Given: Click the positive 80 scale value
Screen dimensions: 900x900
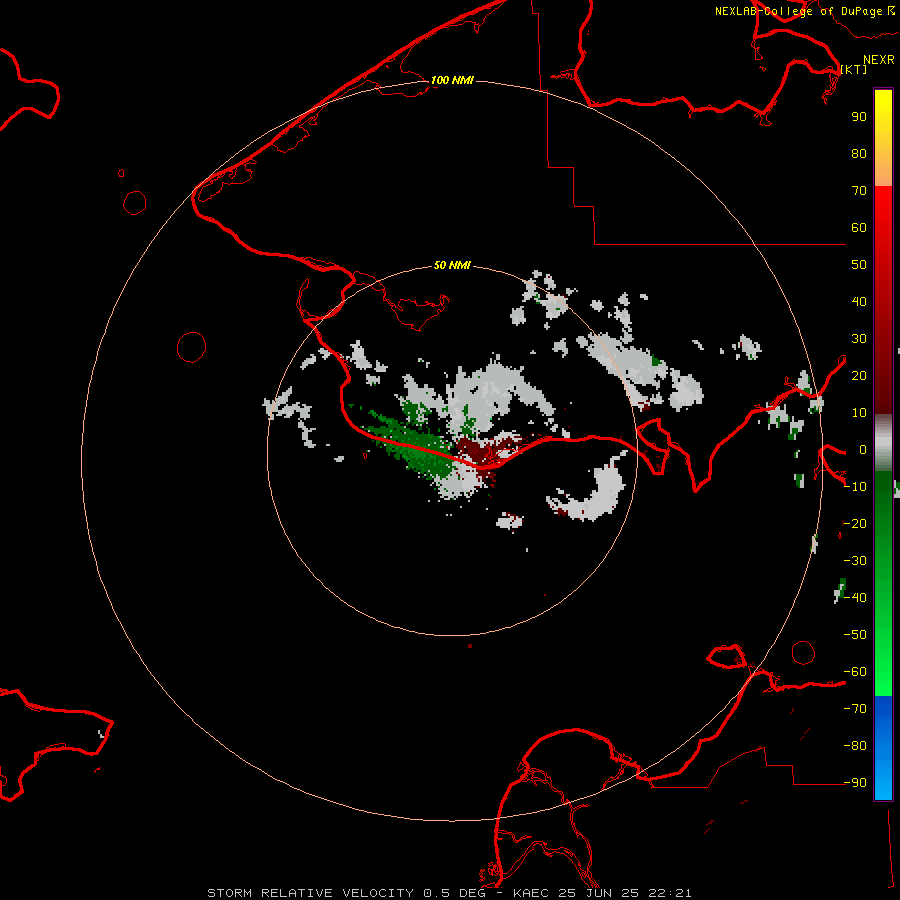Looking at the screenshot, I should coord(859,153).
